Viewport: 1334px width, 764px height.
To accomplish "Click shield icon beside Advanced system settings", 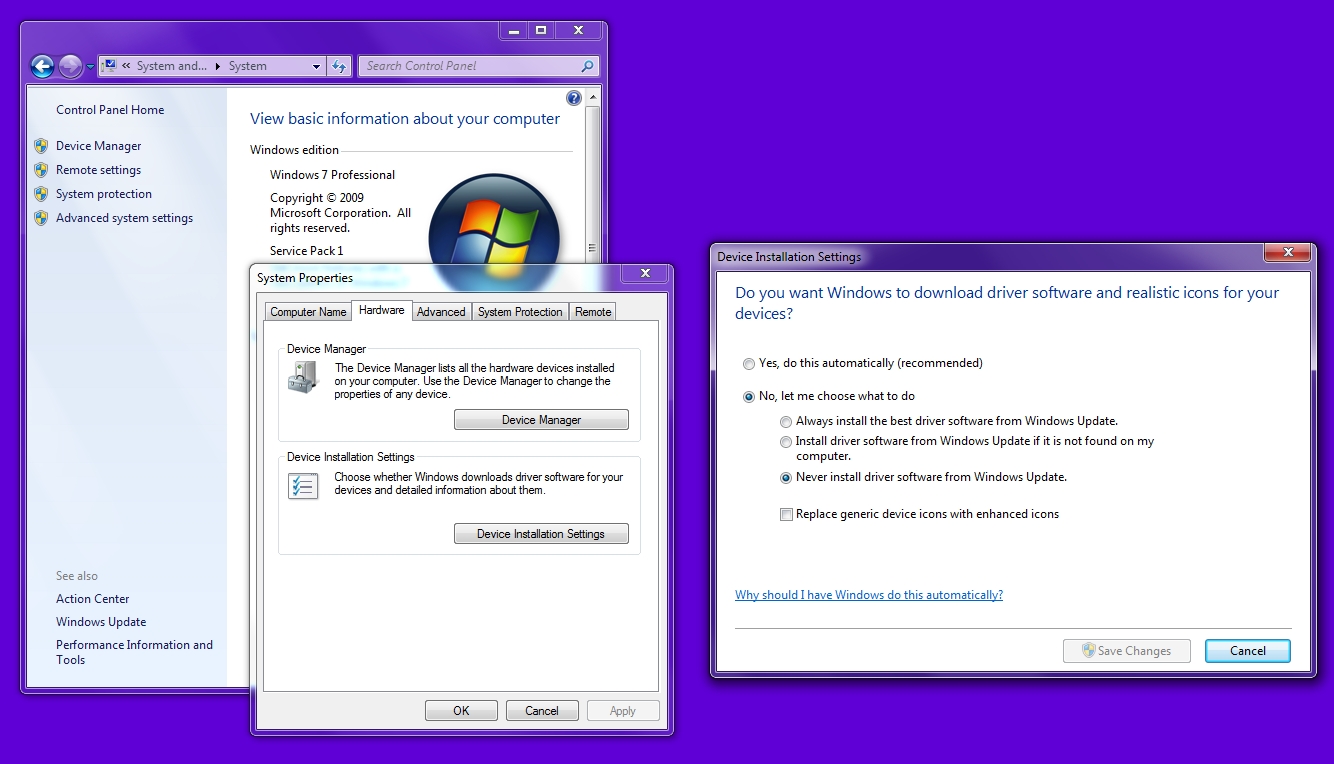I will click(41, 218).
